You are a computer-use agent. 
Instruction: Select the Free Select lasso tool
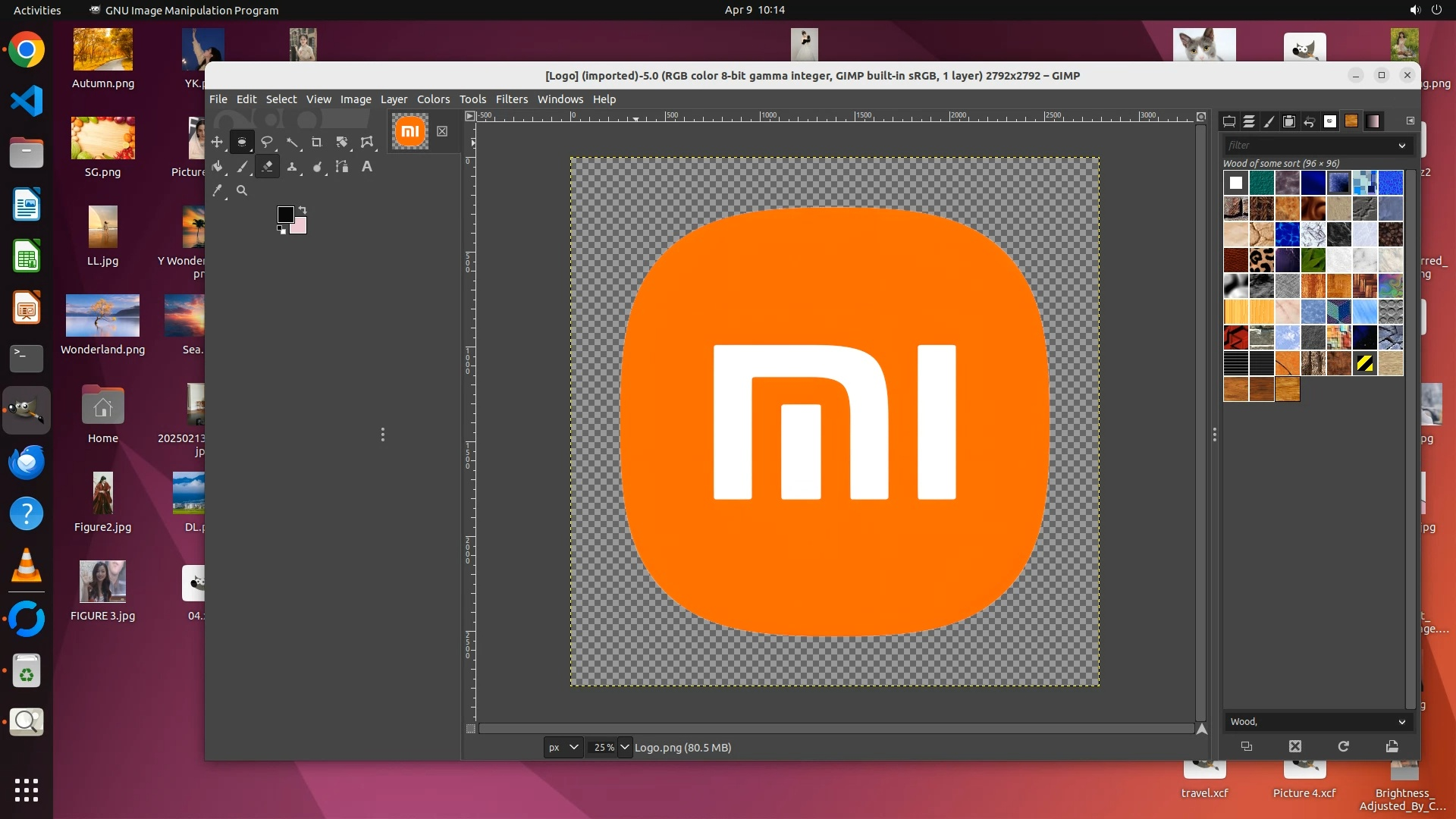[x=267, y=142]
